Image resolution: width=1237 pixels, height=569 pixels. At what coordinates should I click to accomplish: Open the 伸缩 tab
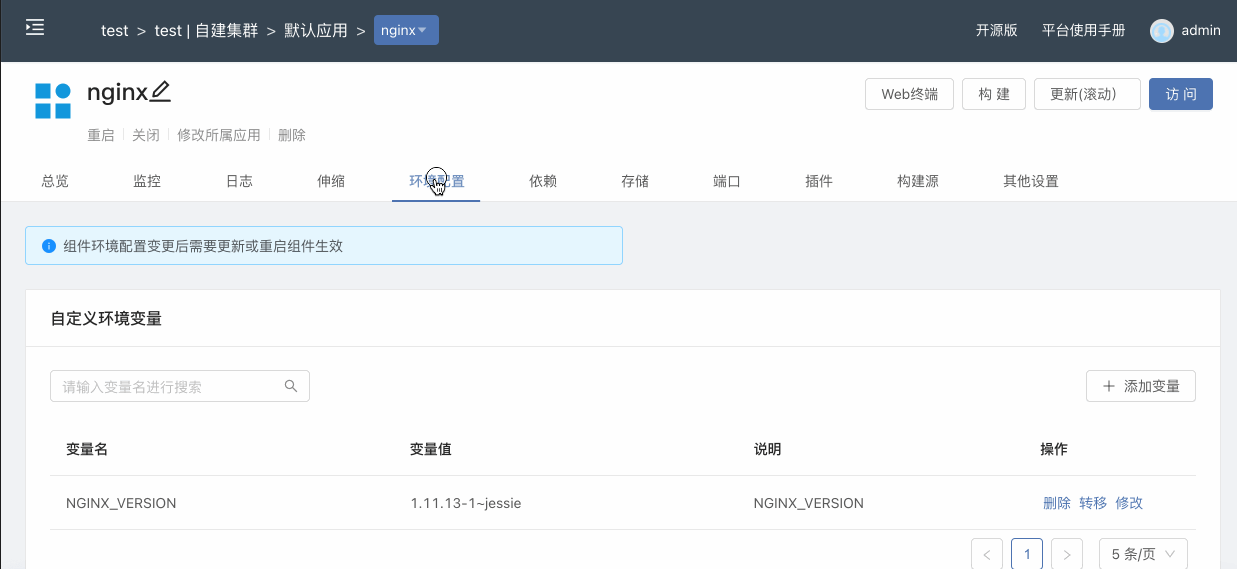331,181
